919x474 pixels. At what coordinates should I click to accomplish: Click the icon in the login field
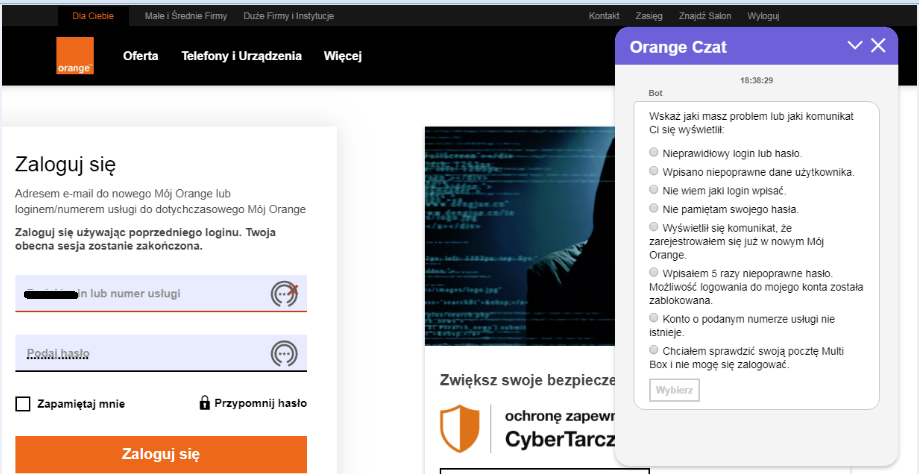pyautogui.click(x=284, y=294)
